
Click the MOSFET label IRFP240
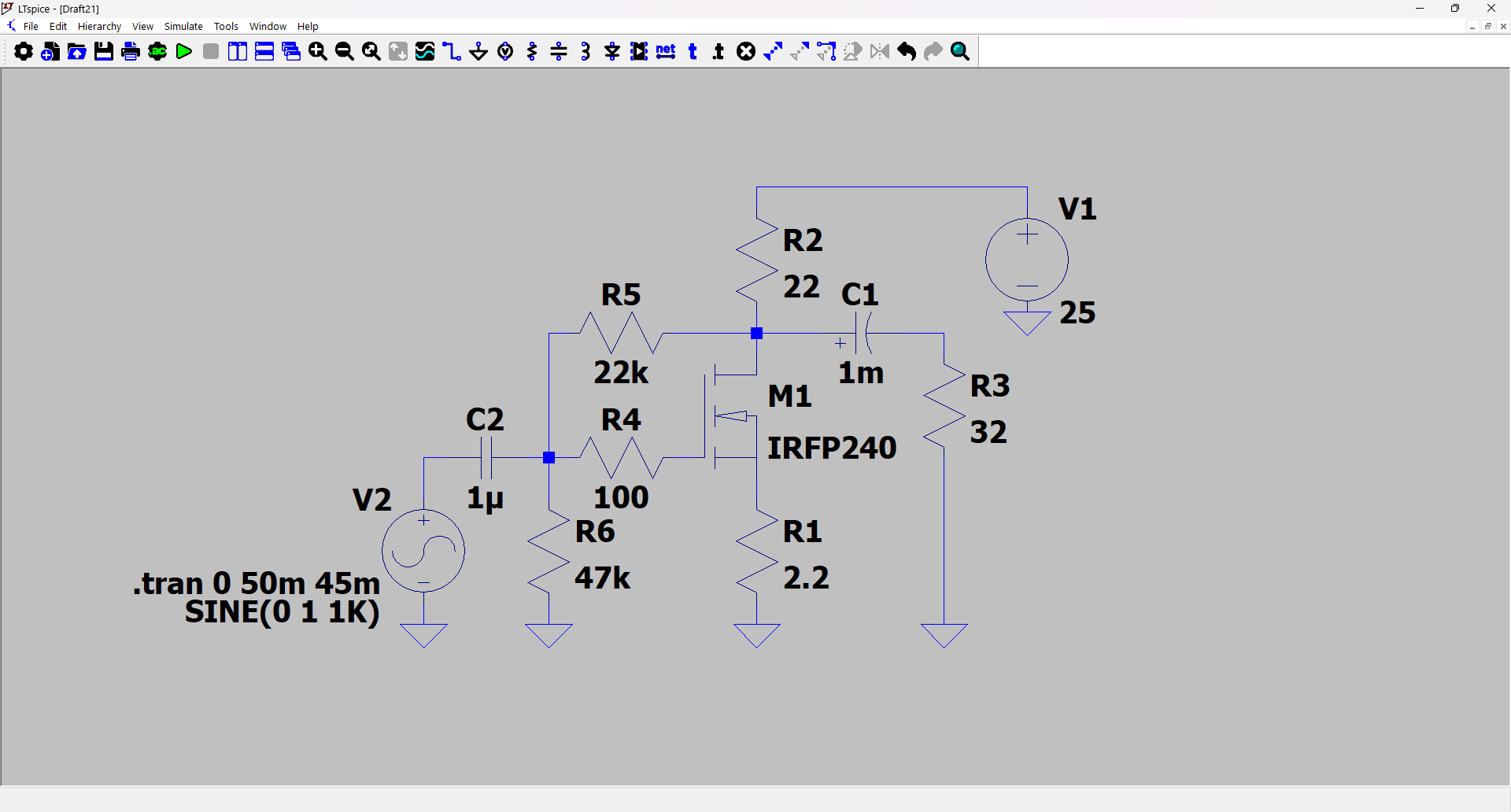pyautogui.click(x=832, y=448)
